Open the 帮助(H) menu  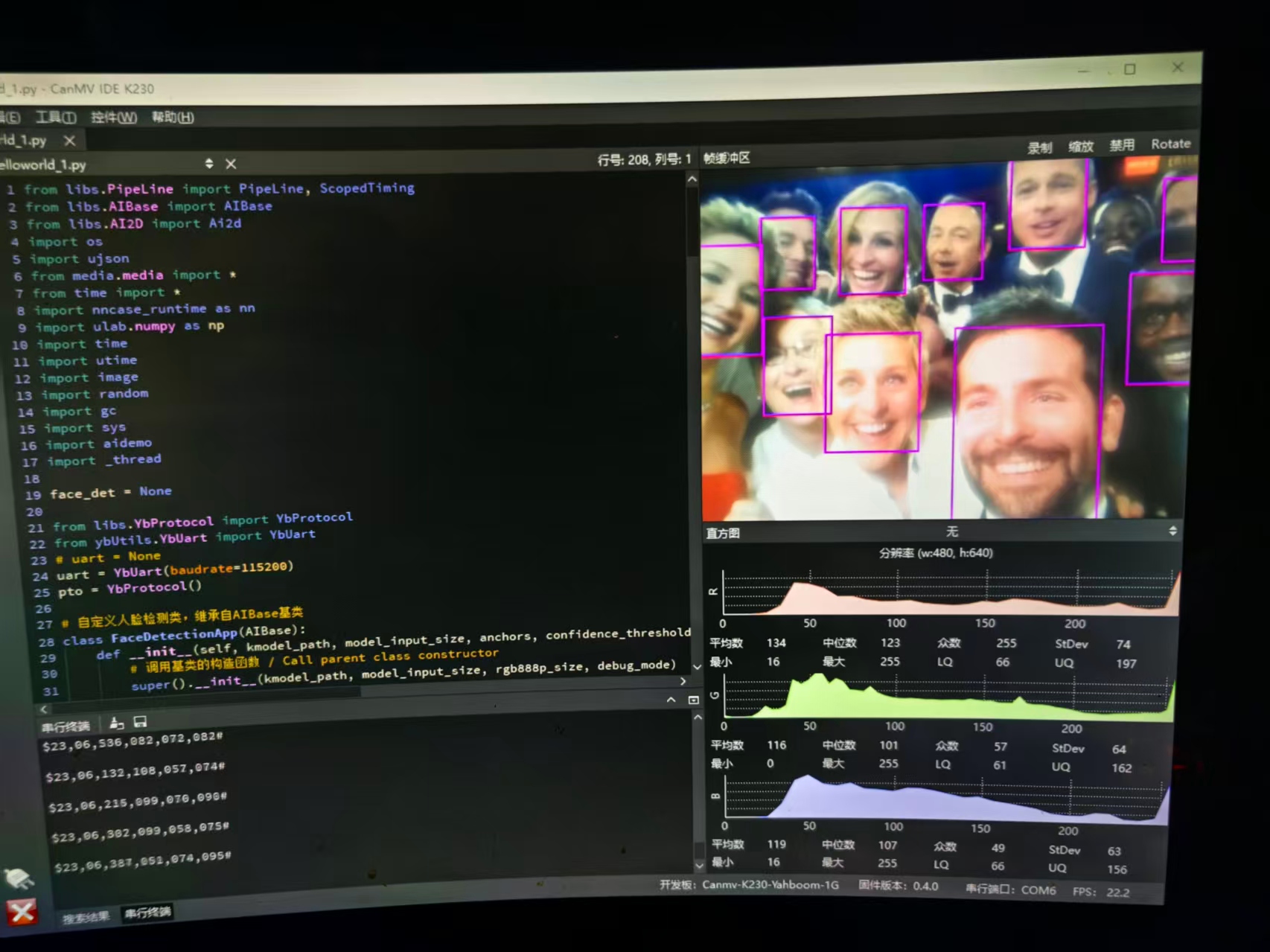pos(173,117)
